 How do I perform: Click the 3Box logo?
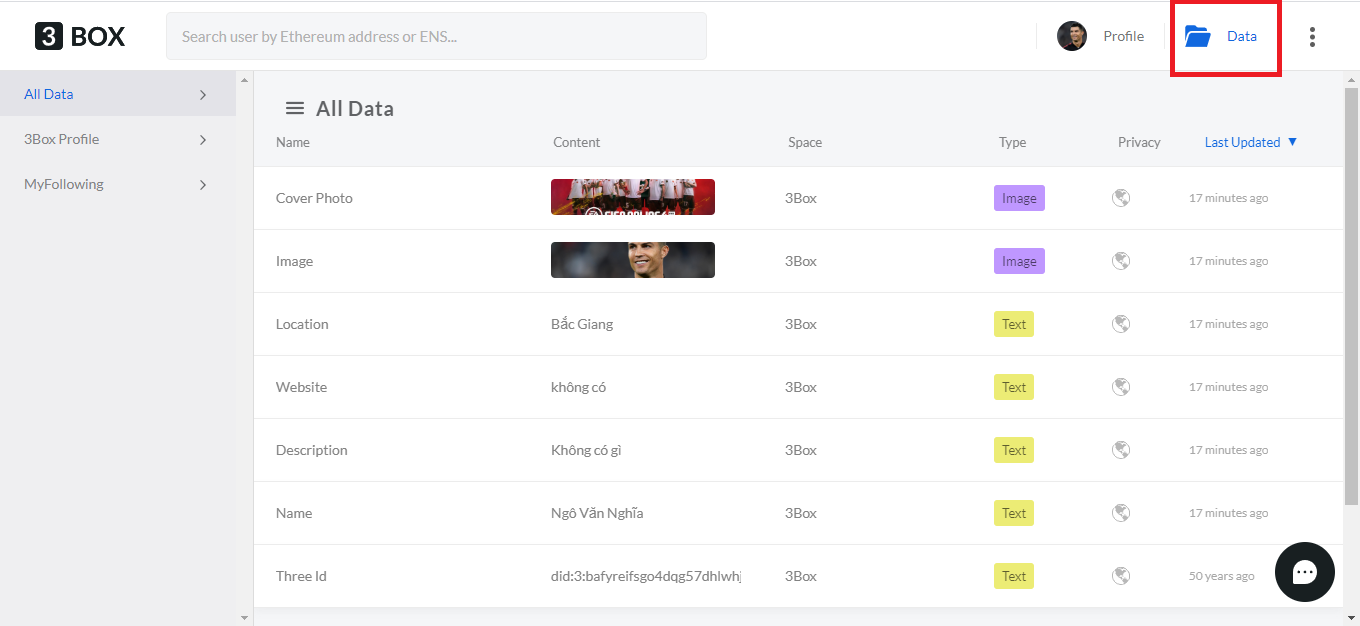(x=80, y=37)
